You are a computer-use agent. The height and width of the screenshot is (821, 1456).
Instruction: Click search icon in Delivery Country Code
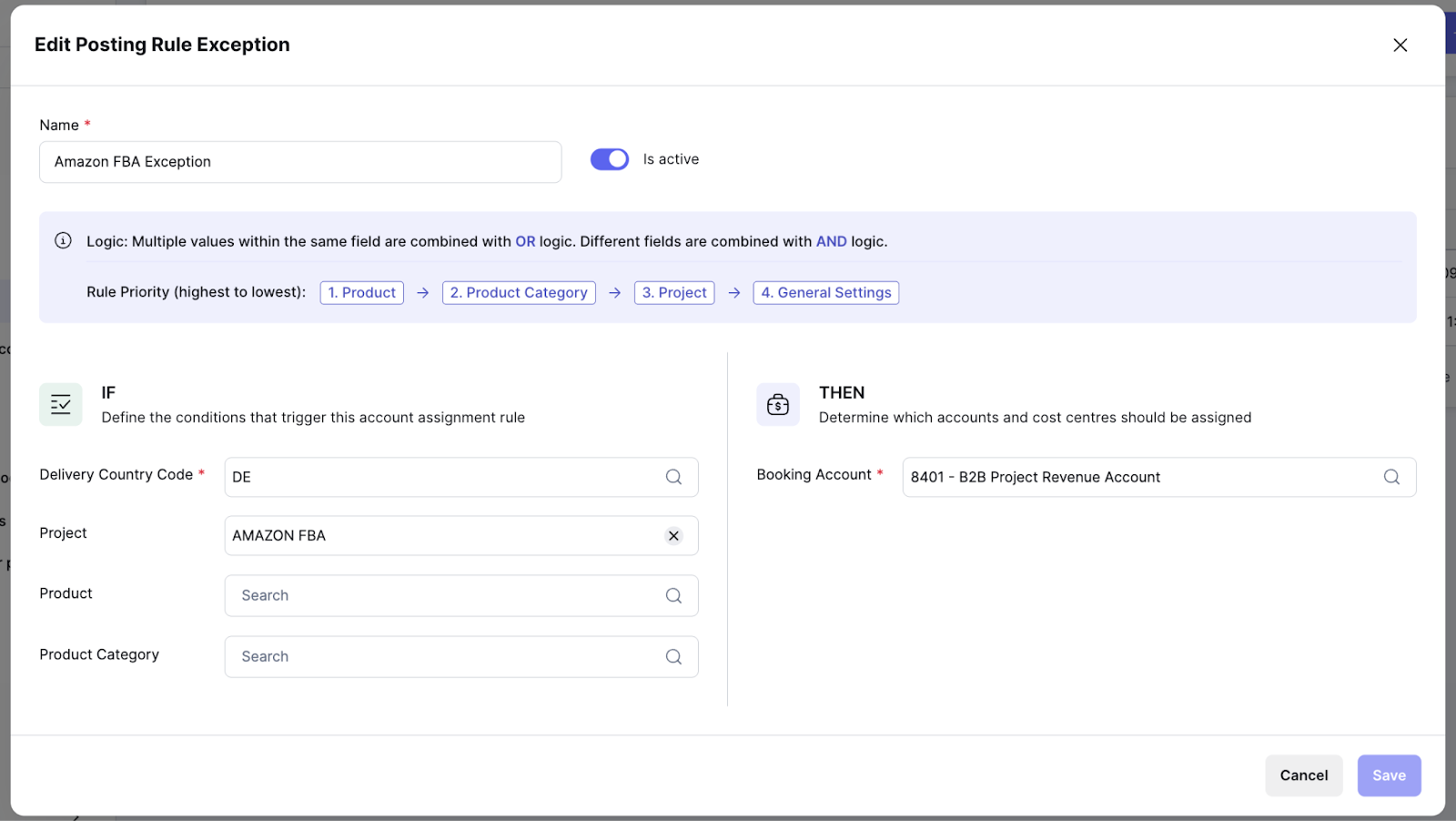(x=673, y=477)
